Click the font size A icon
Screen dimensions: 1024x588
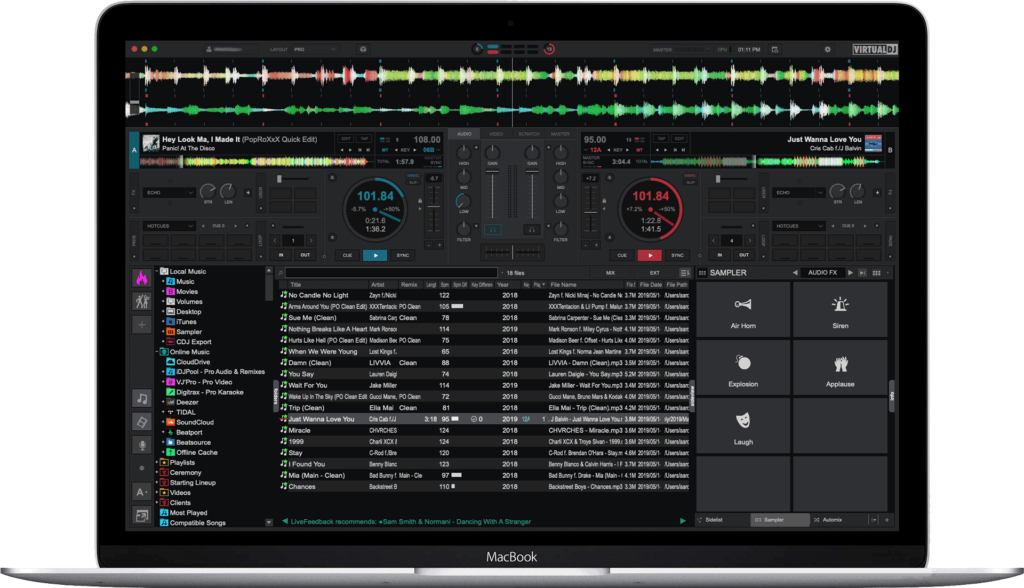pyautogui.click(x=142, y=492)
